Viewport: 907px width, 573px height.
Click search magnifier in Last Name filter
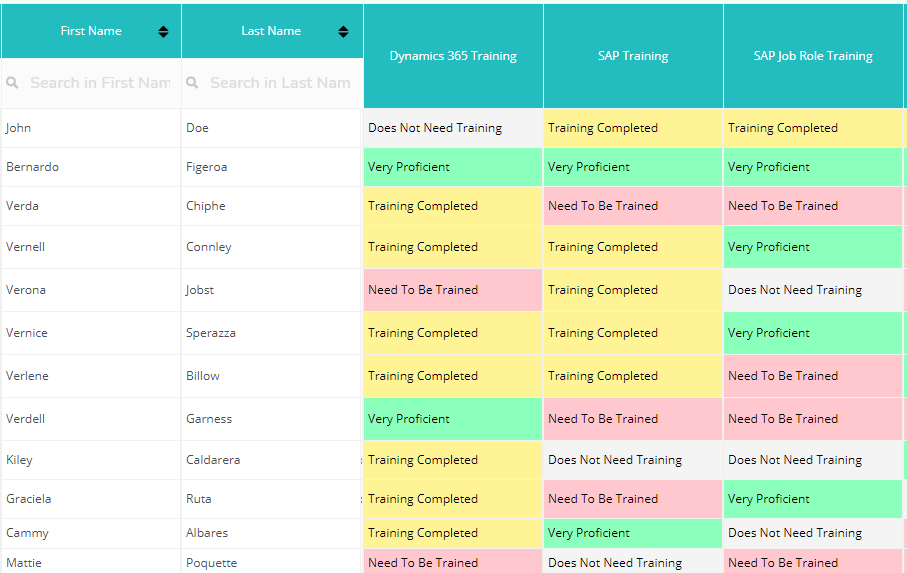pyautogui.click(x=192, y=83)
